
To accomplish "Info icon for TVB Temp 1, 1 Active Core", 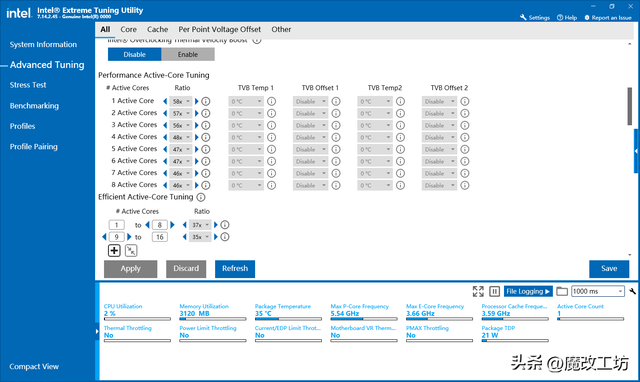I will coord(271,101).
